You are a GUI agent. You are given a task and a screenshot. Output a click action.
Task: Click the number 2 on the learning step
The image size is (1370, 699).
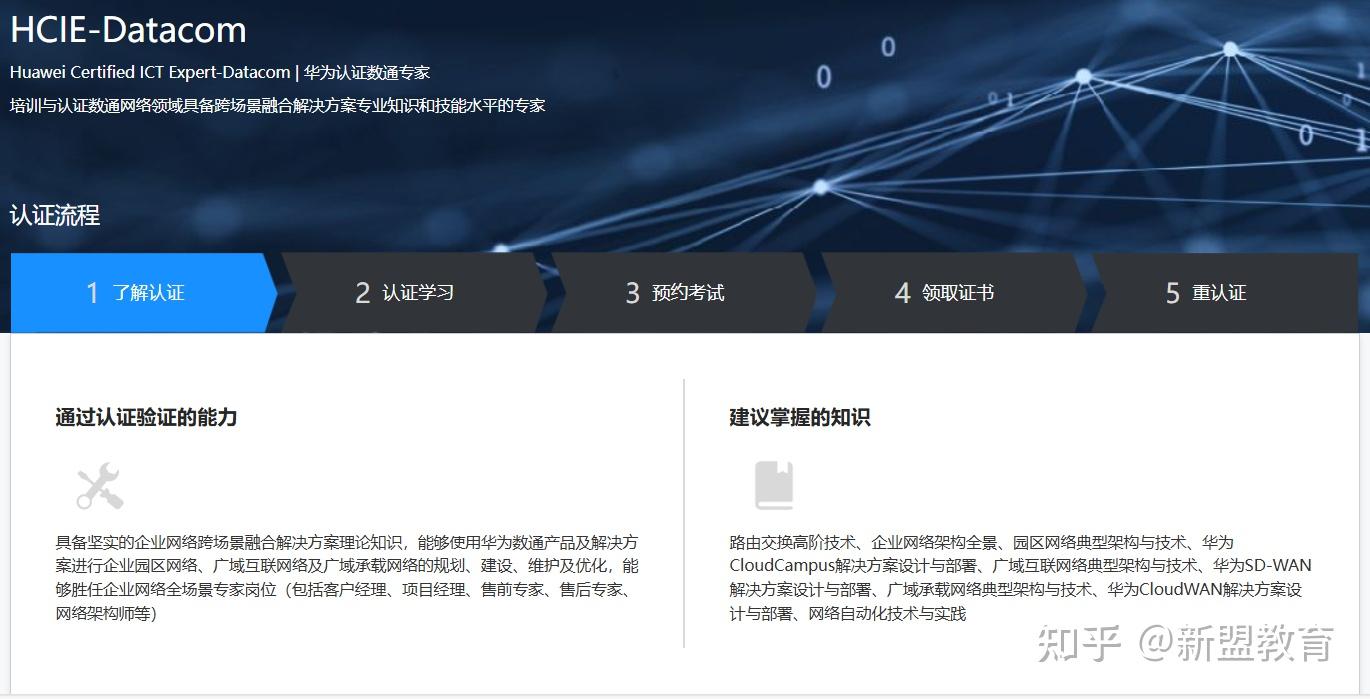coord(362,292)
